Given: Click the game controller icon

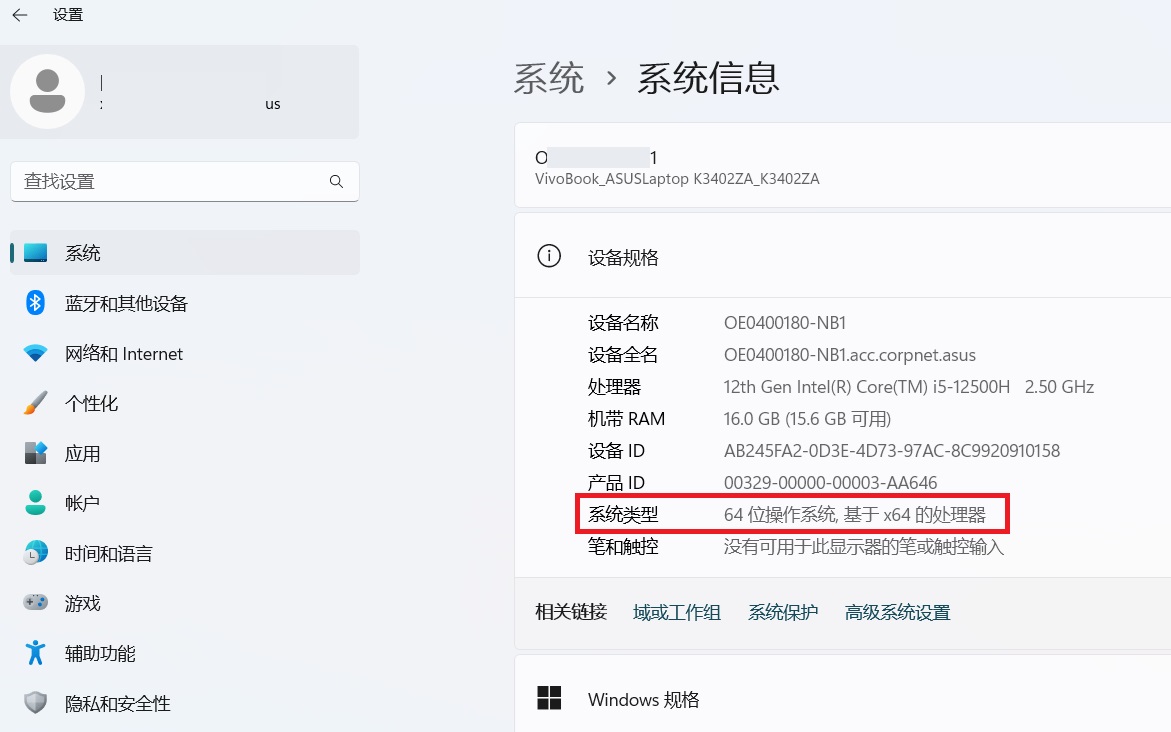Looking at the screenshot, I should (36, 603).
